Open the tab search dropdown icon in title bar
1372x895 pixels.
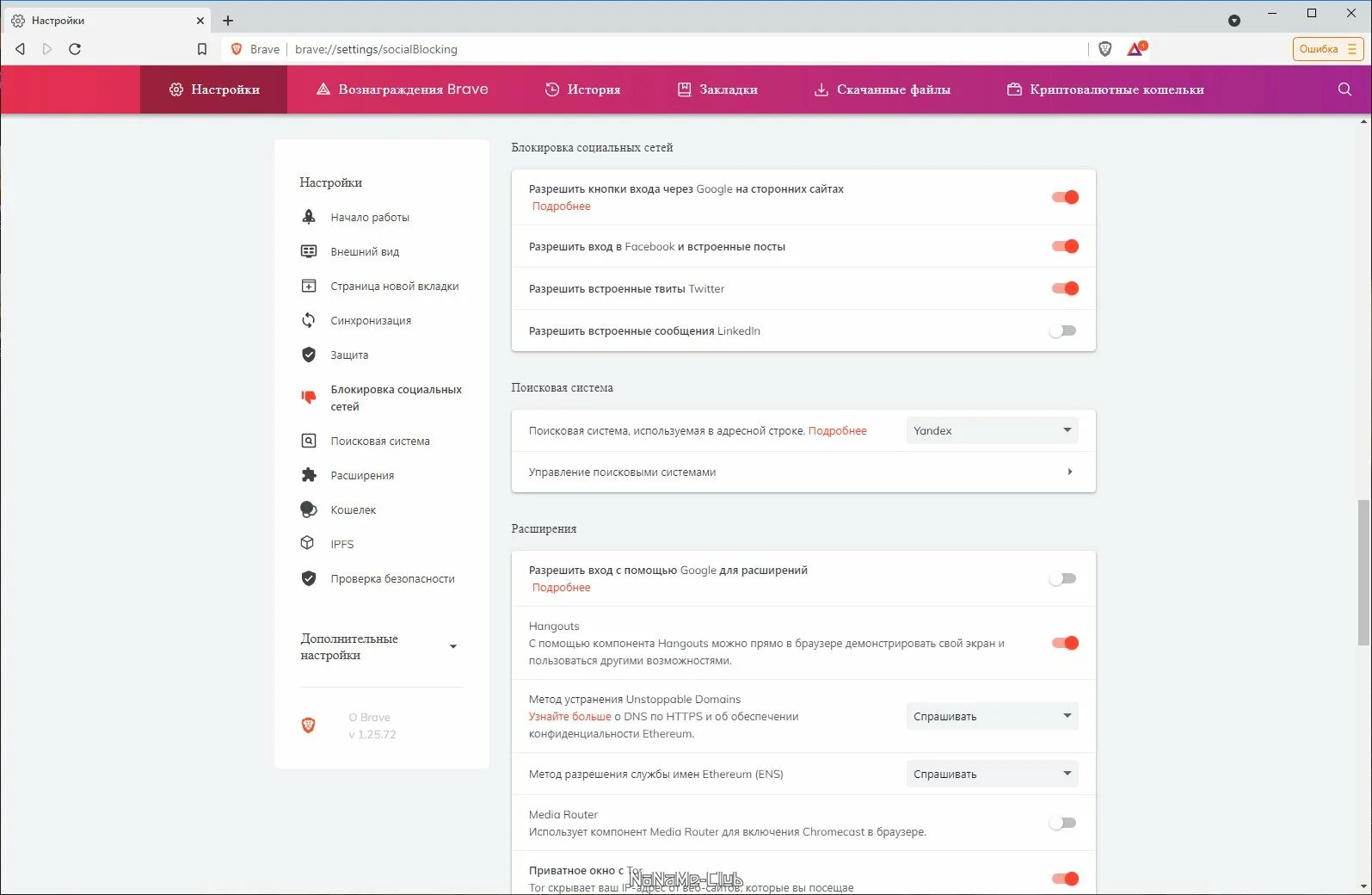tap(1234, 21)
